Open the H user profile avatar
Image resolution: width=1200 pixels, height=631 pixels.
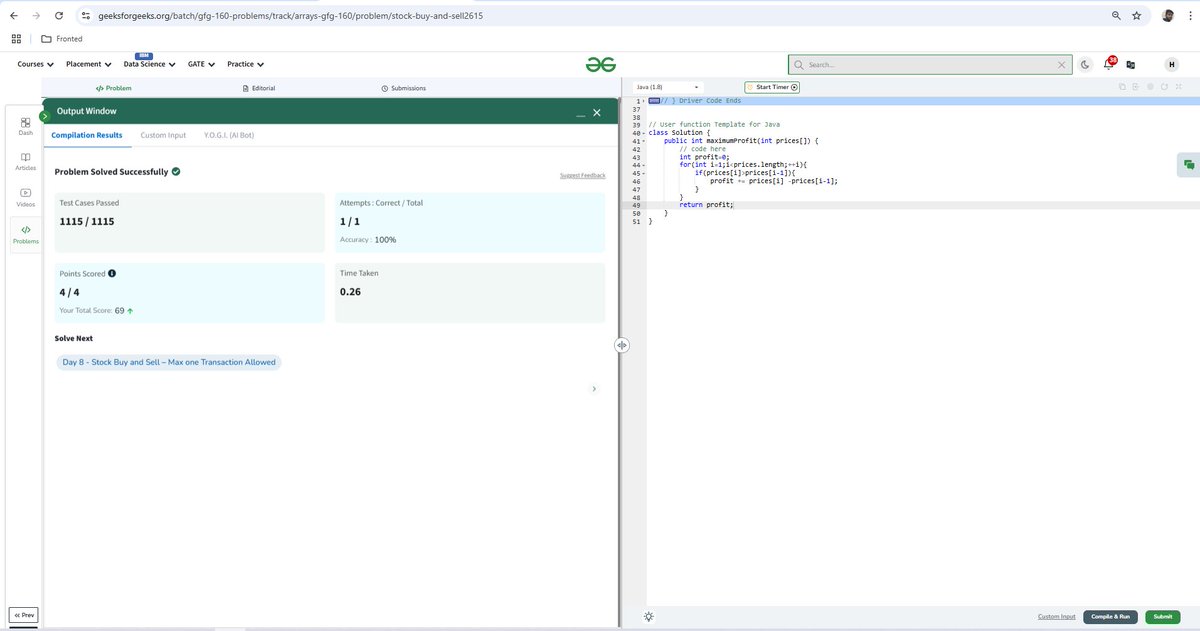coord(1172,64)
